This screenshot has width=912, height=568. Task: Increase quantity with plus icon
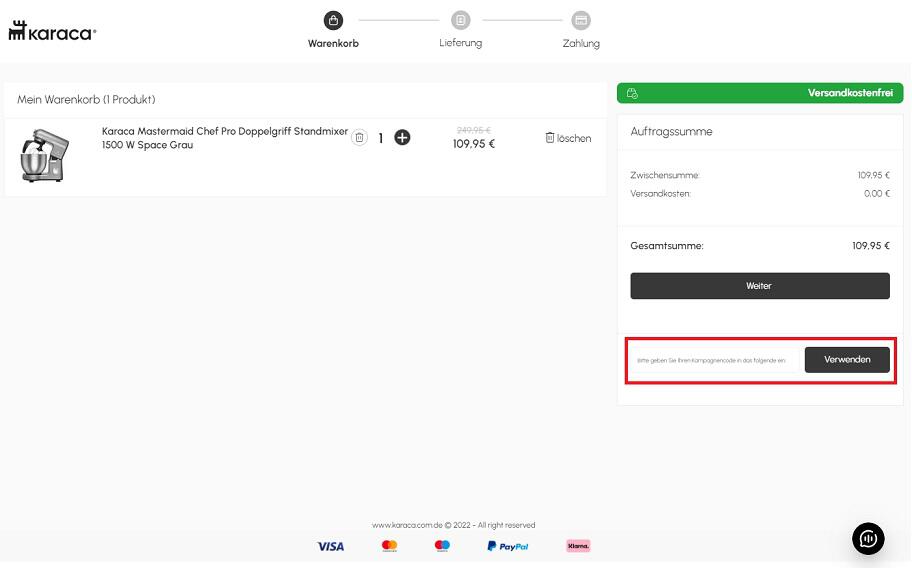402,138
